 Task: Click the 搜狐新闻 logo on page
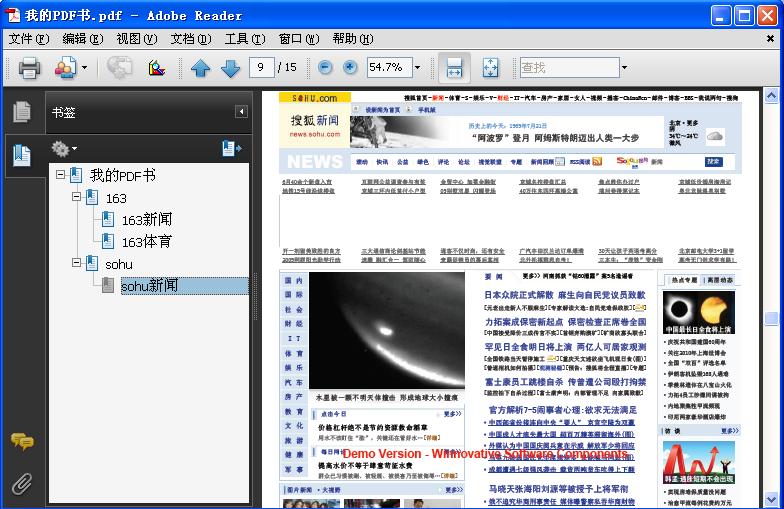click(x=314, y=126)
